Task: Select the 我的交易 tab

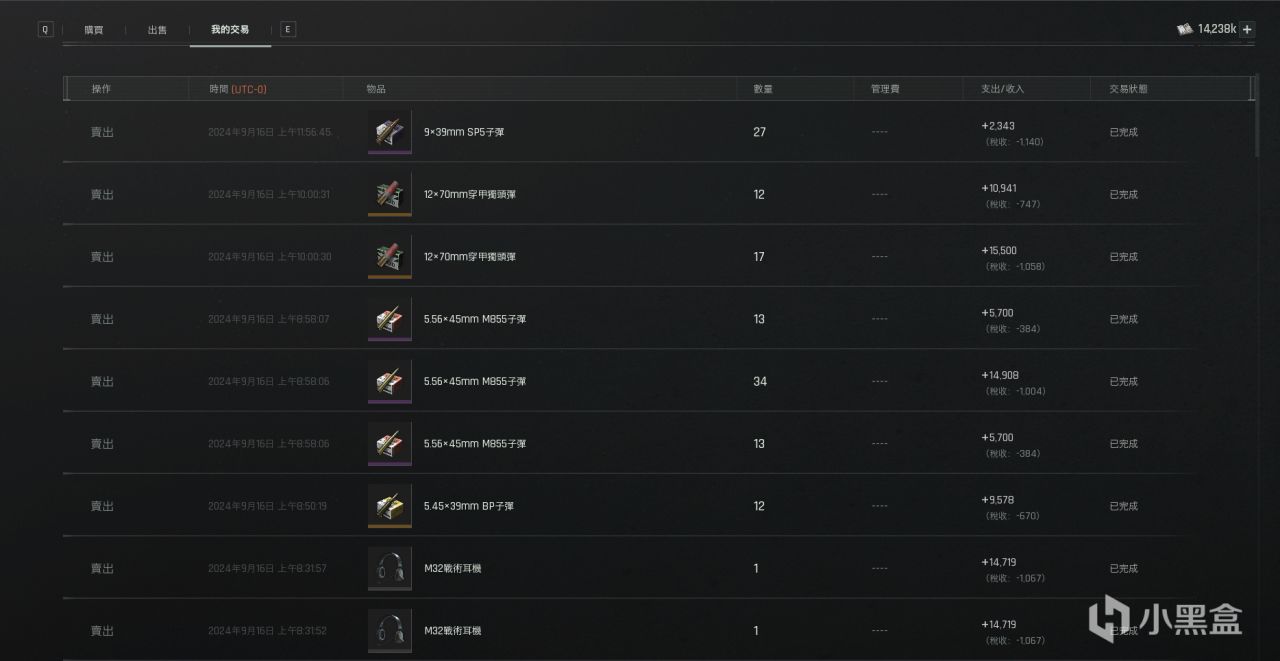Action: click(x=230, y=30)
